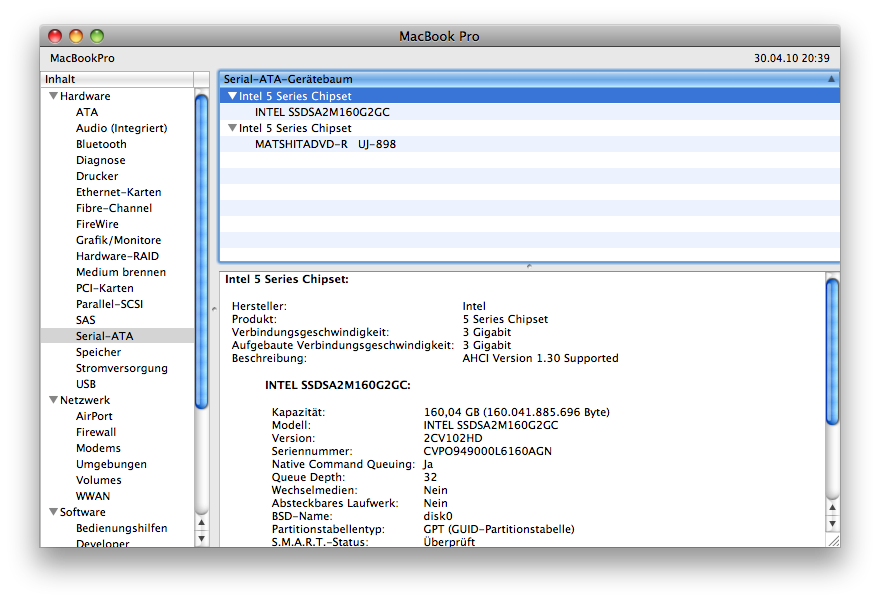This screenshot has width=880, height=602.
Task: Select Audio (Integriert) entry
Action: (122, 128)
